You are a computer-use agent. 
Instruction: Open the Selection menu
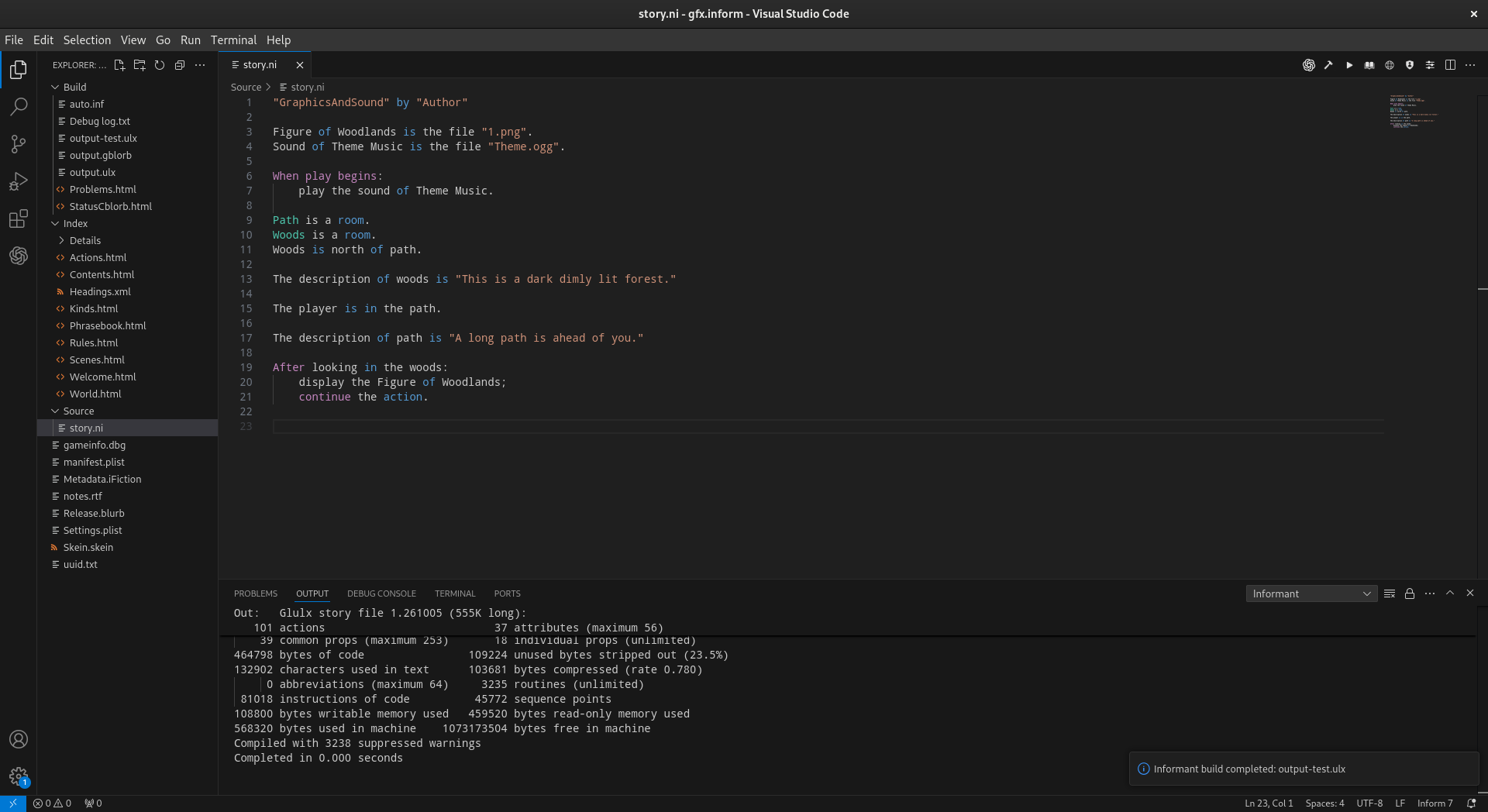click(87, 40)
